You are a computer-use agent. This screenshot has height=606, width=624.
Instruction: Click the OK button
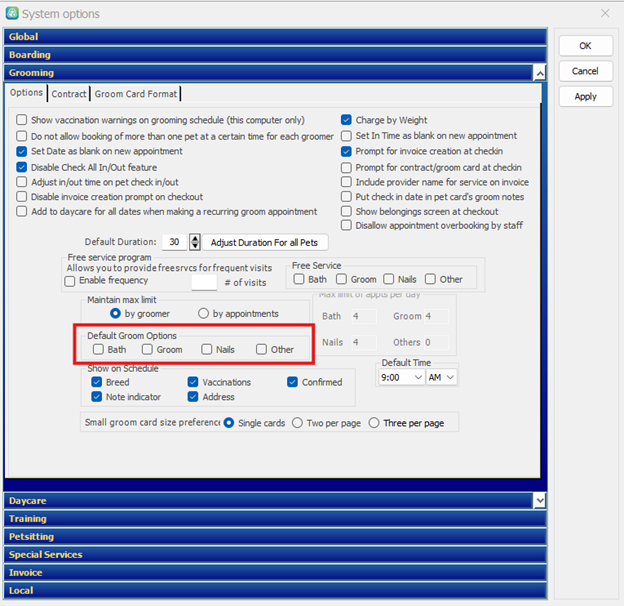[x=585, y=46]
